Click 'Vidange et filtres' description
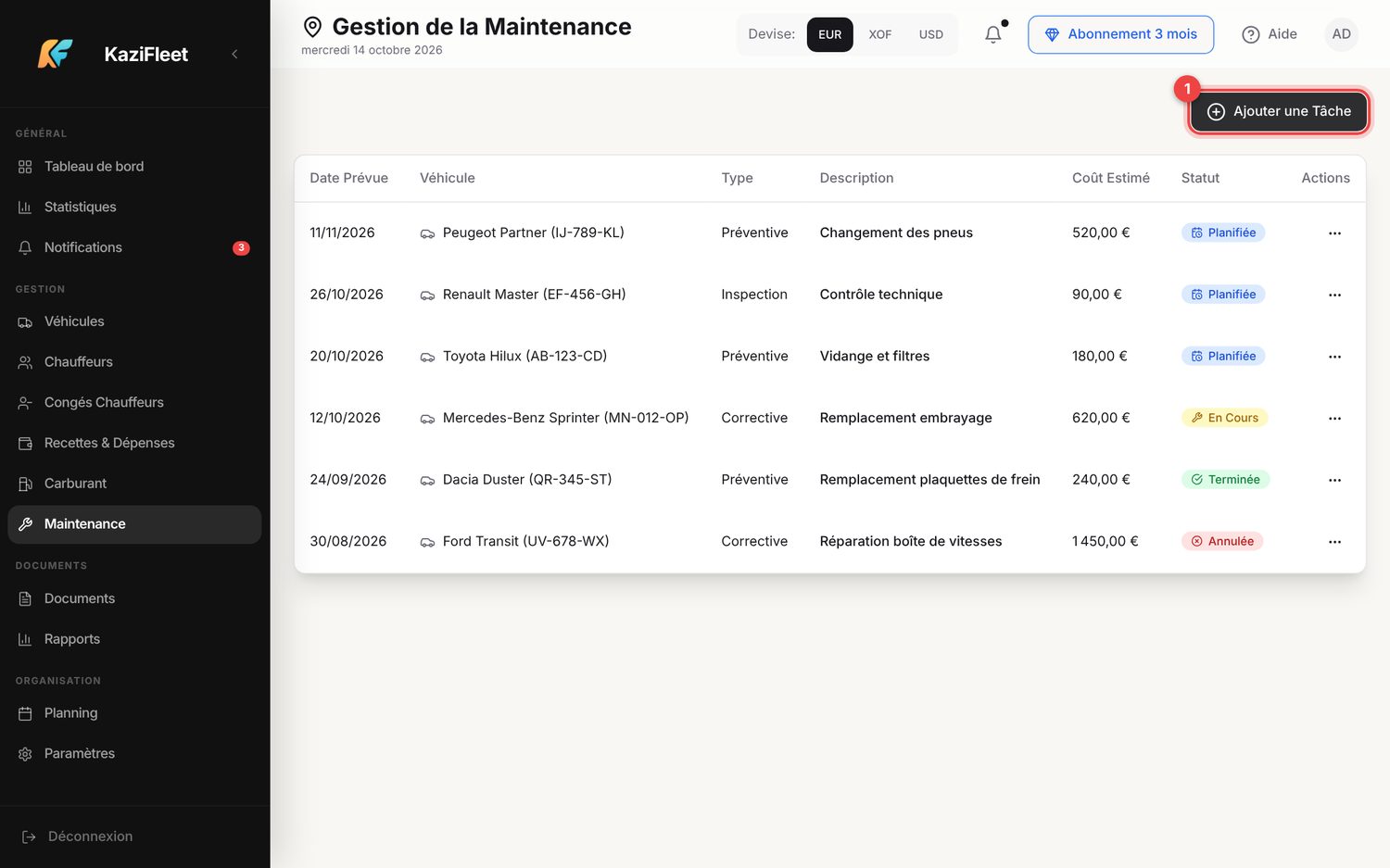 (x=875, y=356)
